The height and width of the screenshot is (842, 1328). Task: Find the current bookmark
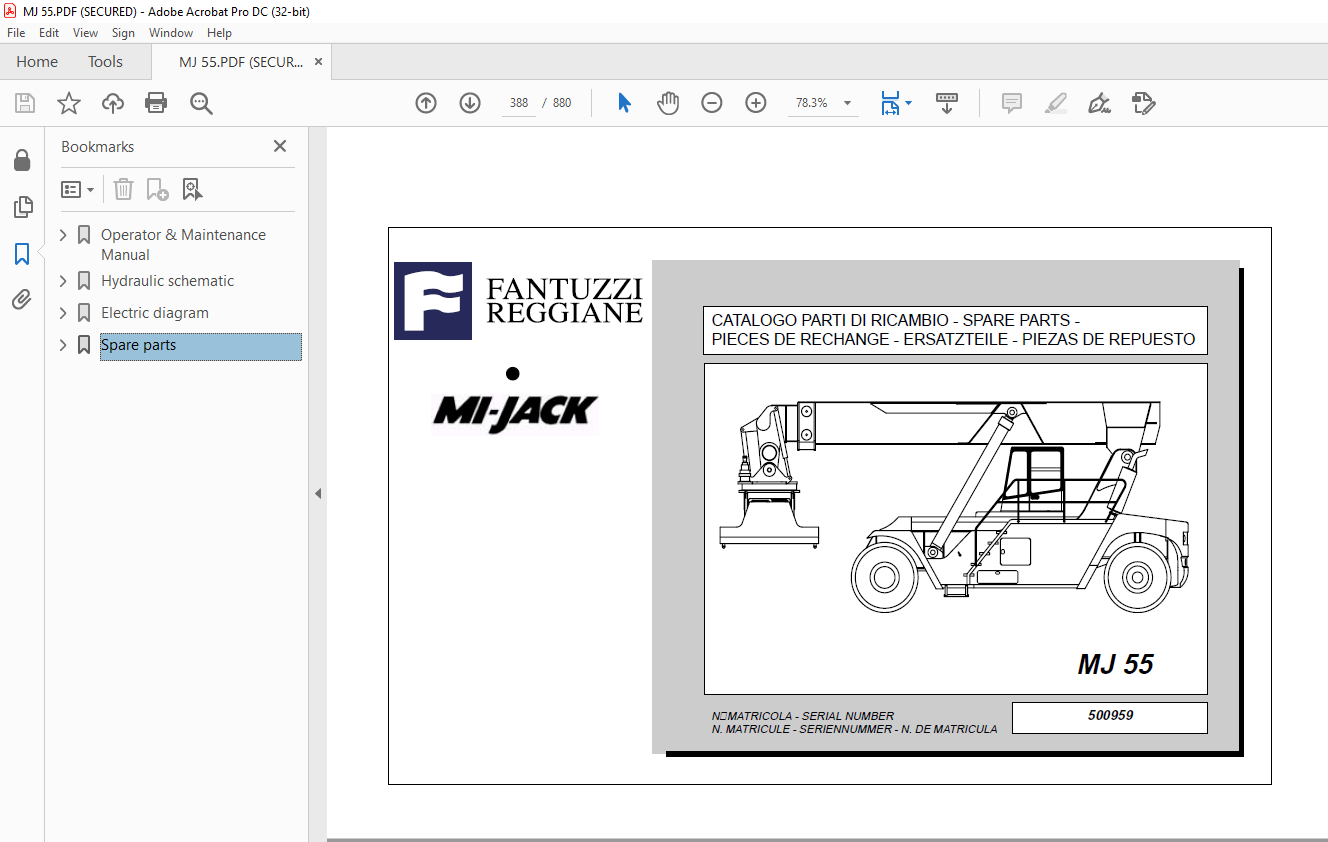point(193,189)
